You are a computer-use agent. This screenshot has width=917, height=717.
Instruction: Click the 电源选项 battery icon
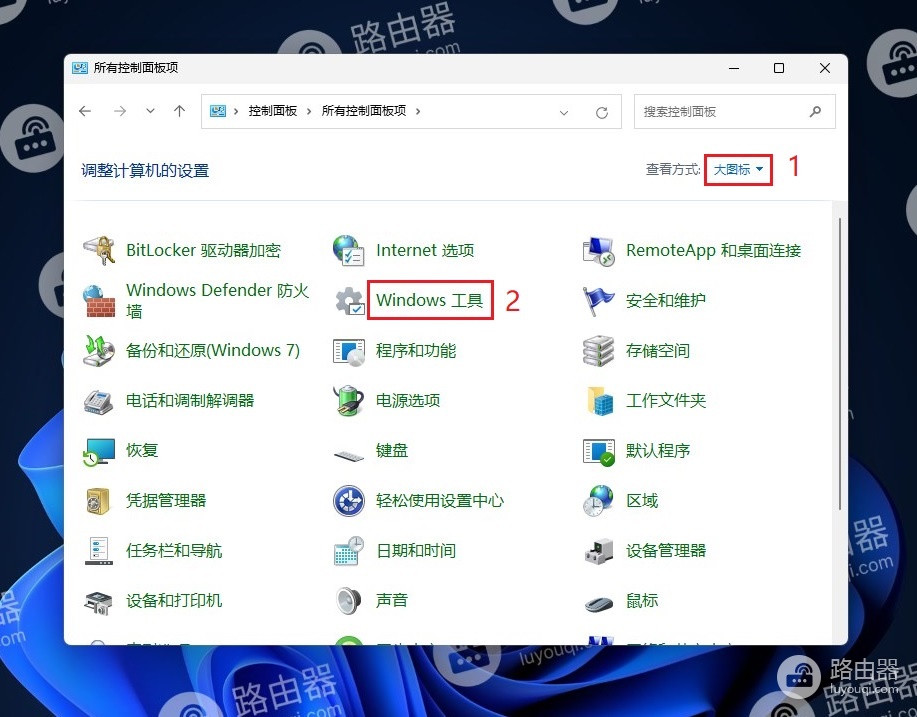pyautogui.click(x=349, y=401)
